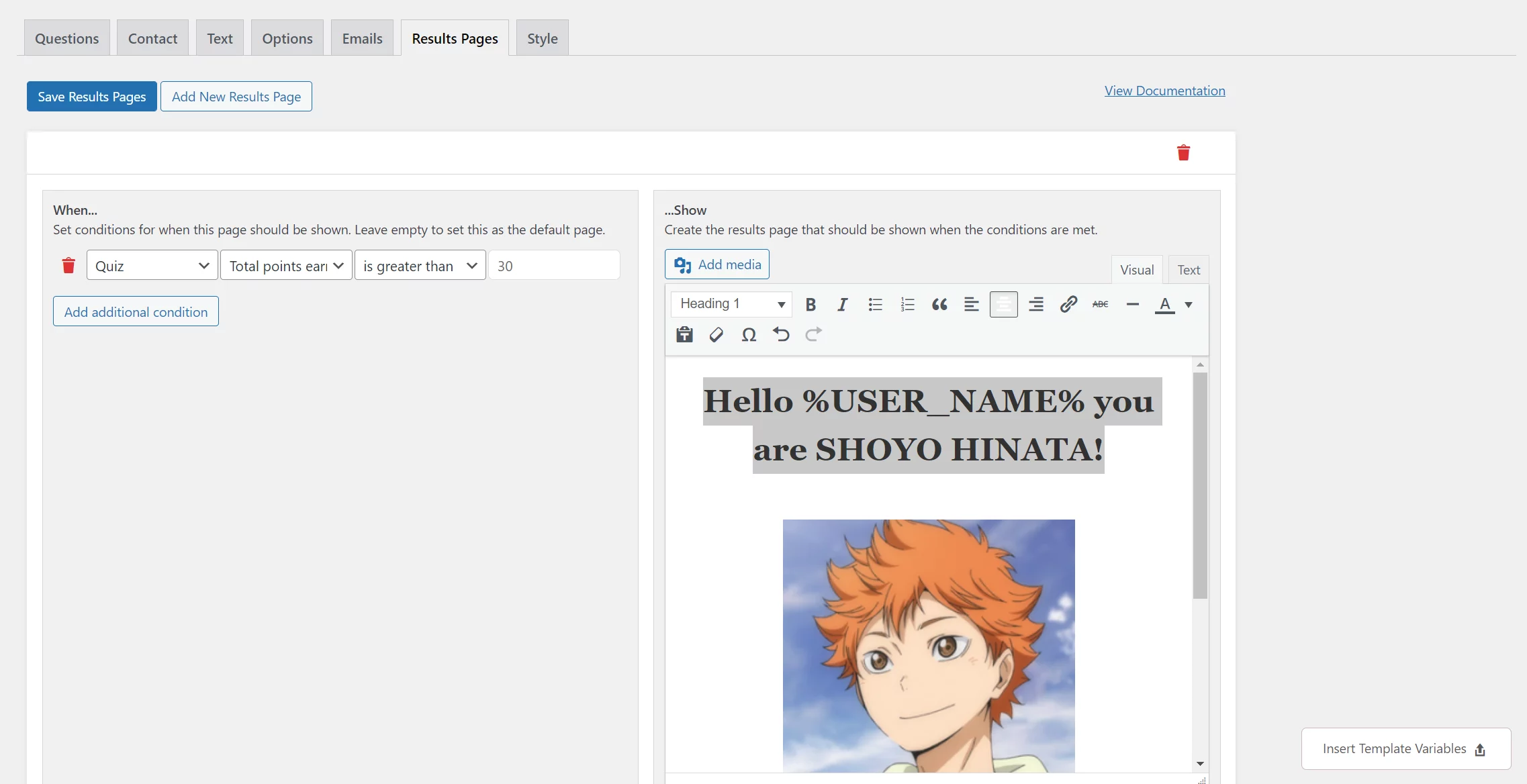This screenshot has height=784, width=1527.
Task: Apply italic formatting
Action: [842, 304]
